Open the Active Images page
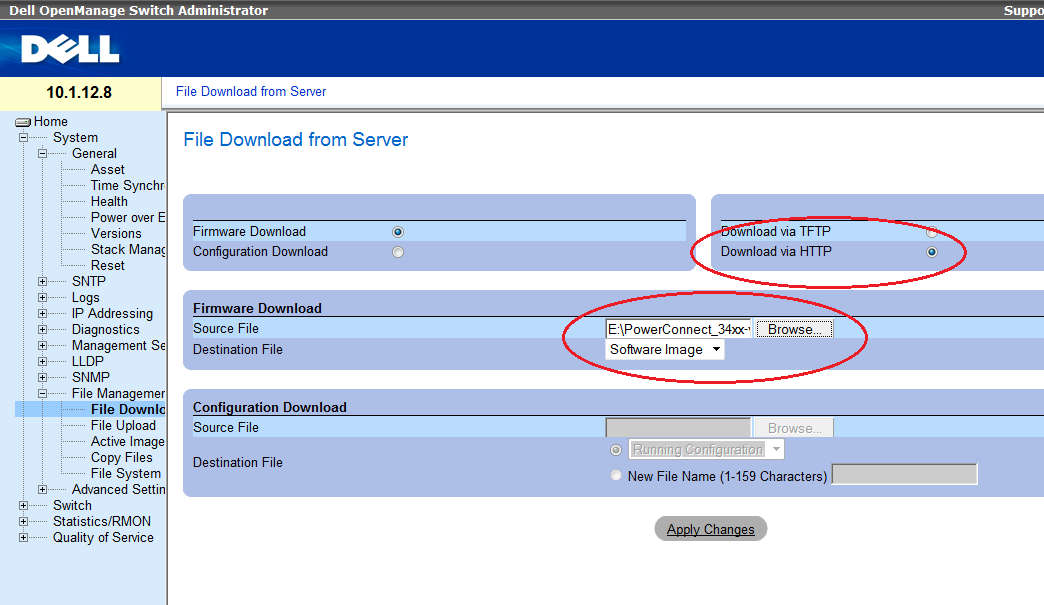1044x605 pixels. coord(127,441)
